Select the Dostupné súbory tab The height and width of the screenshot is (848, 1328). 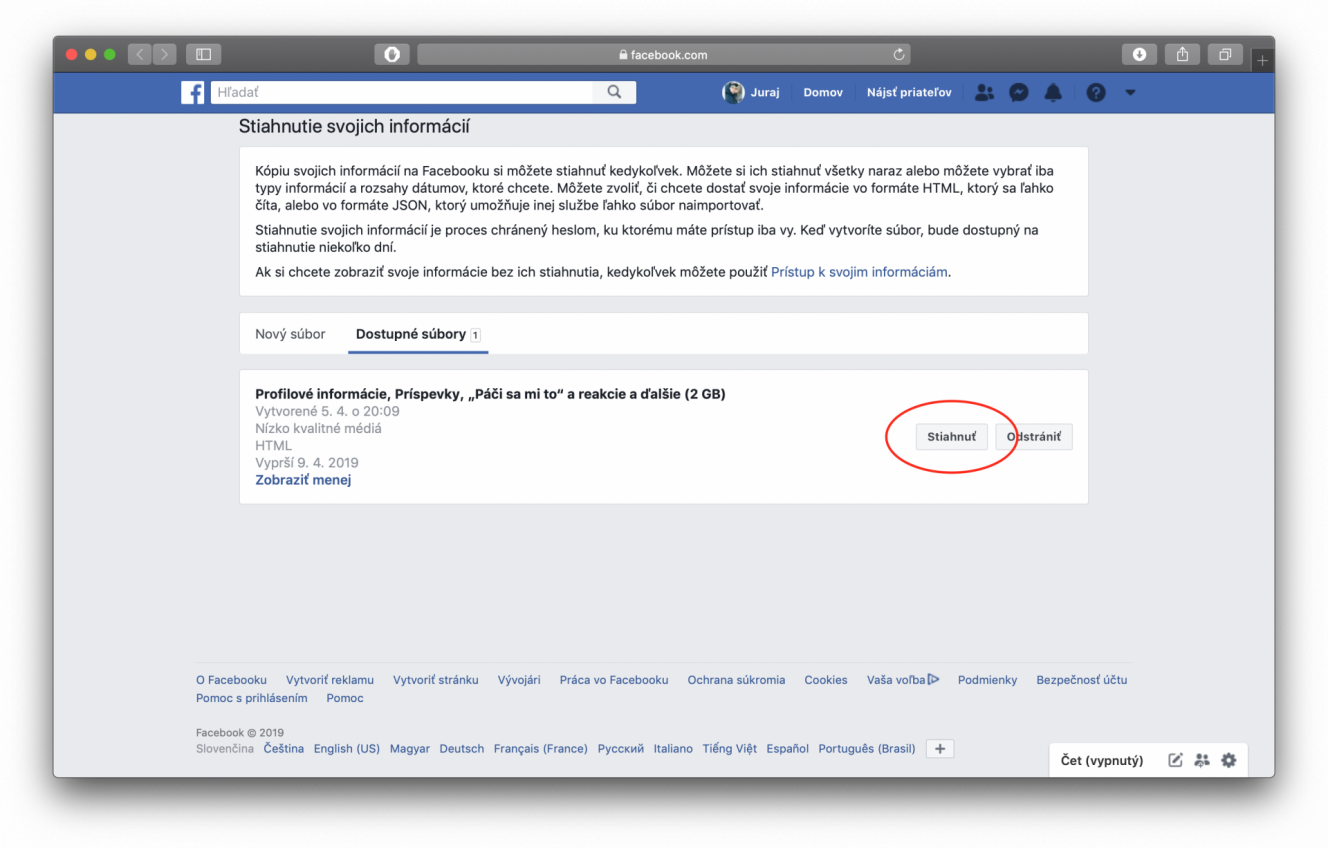point(418,334)
